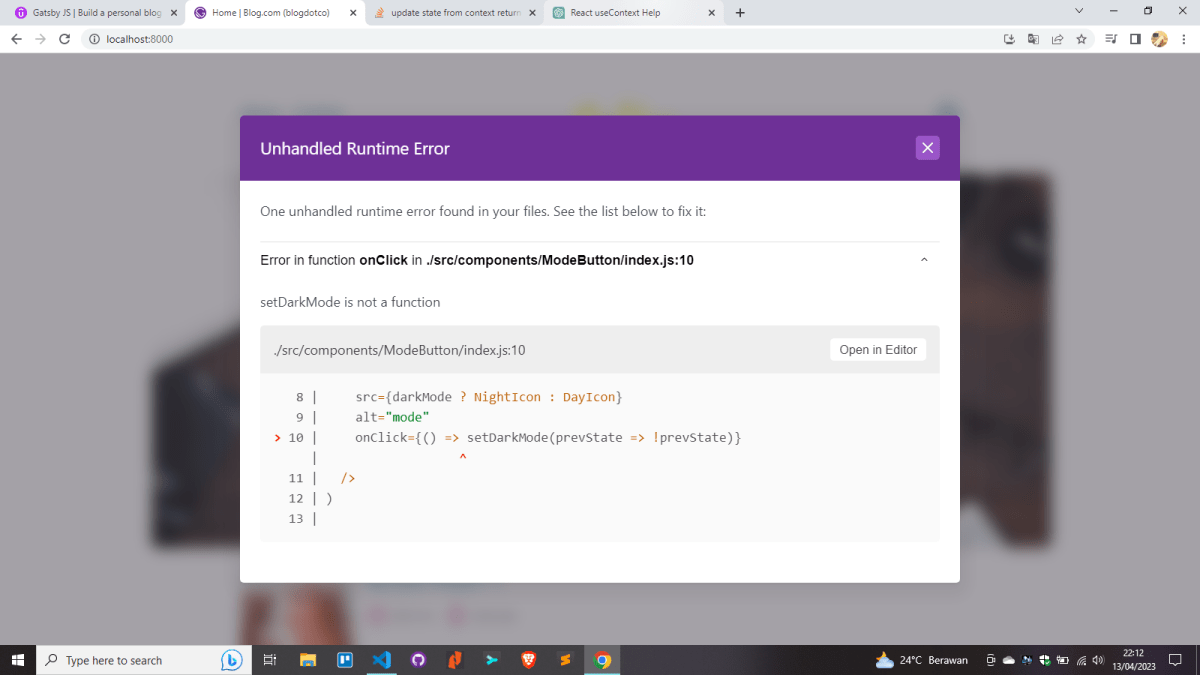The image size is (1200, 675).
Task: Go back to the previous page
Action: tap(16, 39)
